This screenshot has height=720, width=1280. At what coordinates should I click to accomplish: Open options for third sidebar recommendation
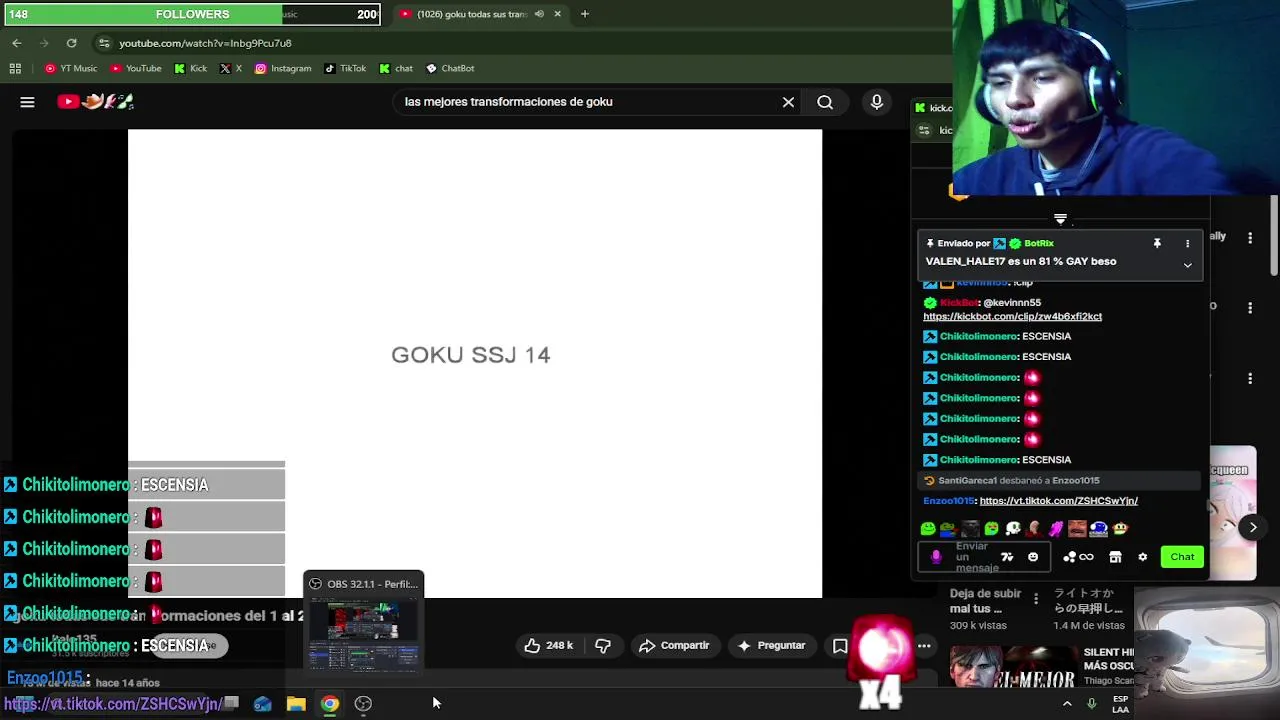click(x=1250, y=379)
